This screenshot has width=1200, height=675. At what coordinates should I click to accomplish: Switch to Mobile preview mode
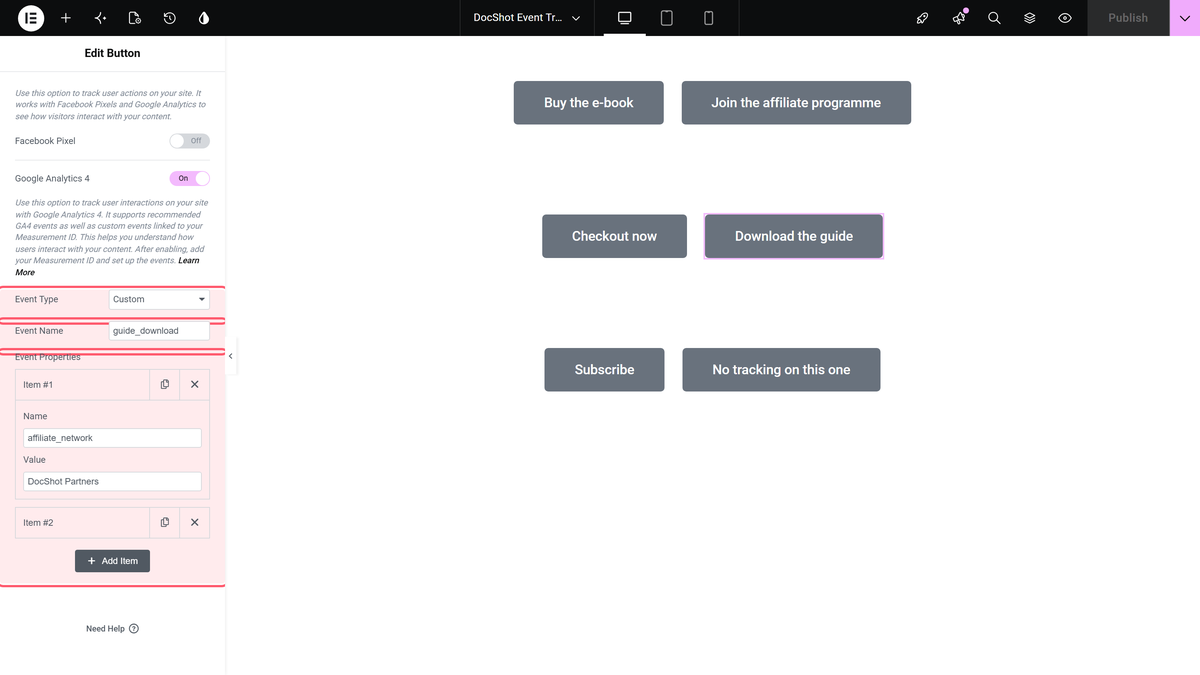709,18
